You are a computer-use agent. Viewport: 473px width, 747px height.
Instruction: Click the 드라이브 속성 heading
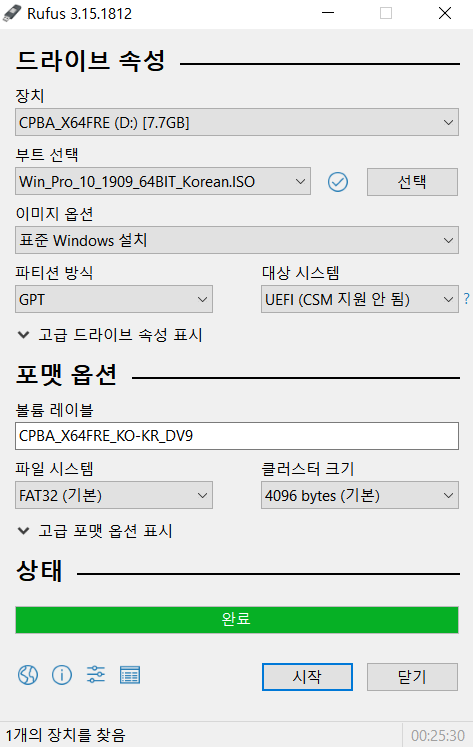[x=91, y=61]
